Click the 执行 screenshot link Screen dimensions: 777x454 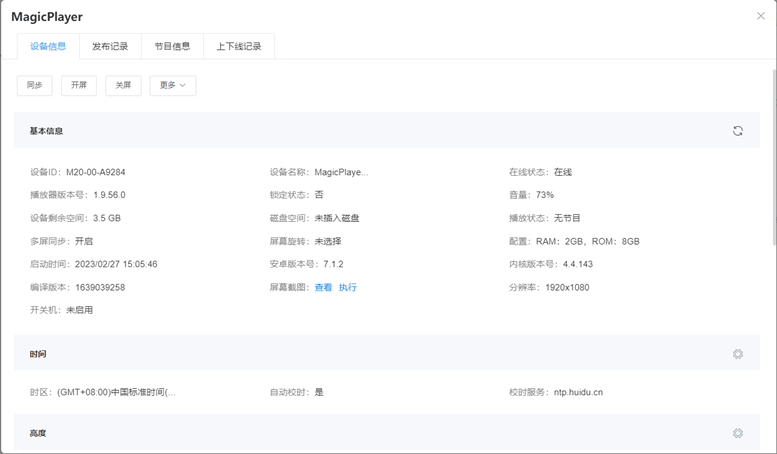click(347, 287)
